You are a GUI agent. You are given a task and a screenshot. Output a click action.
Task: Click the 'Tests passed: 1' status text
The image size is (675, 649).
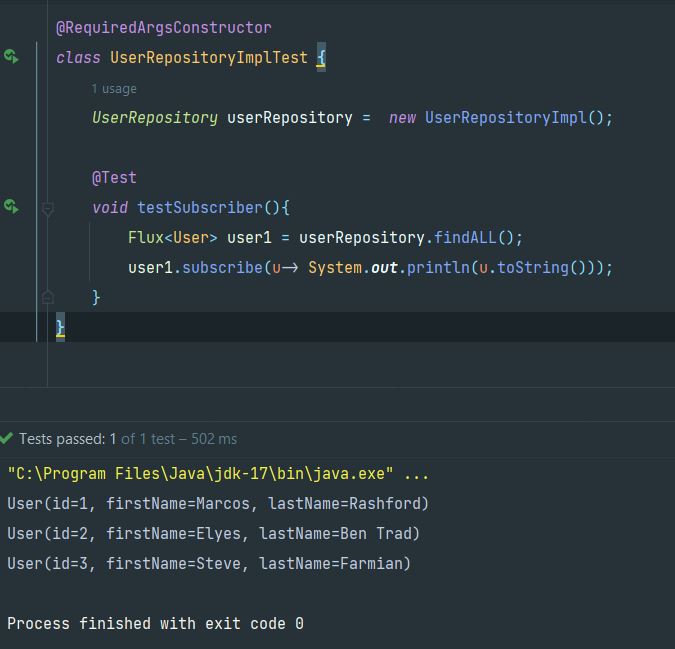pos(68,439)
